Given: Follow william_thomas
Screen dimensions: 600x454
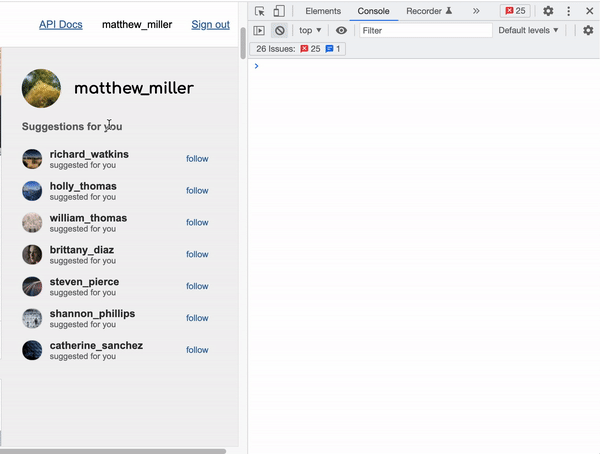Looking at the screenshot, I should point(197,222).
